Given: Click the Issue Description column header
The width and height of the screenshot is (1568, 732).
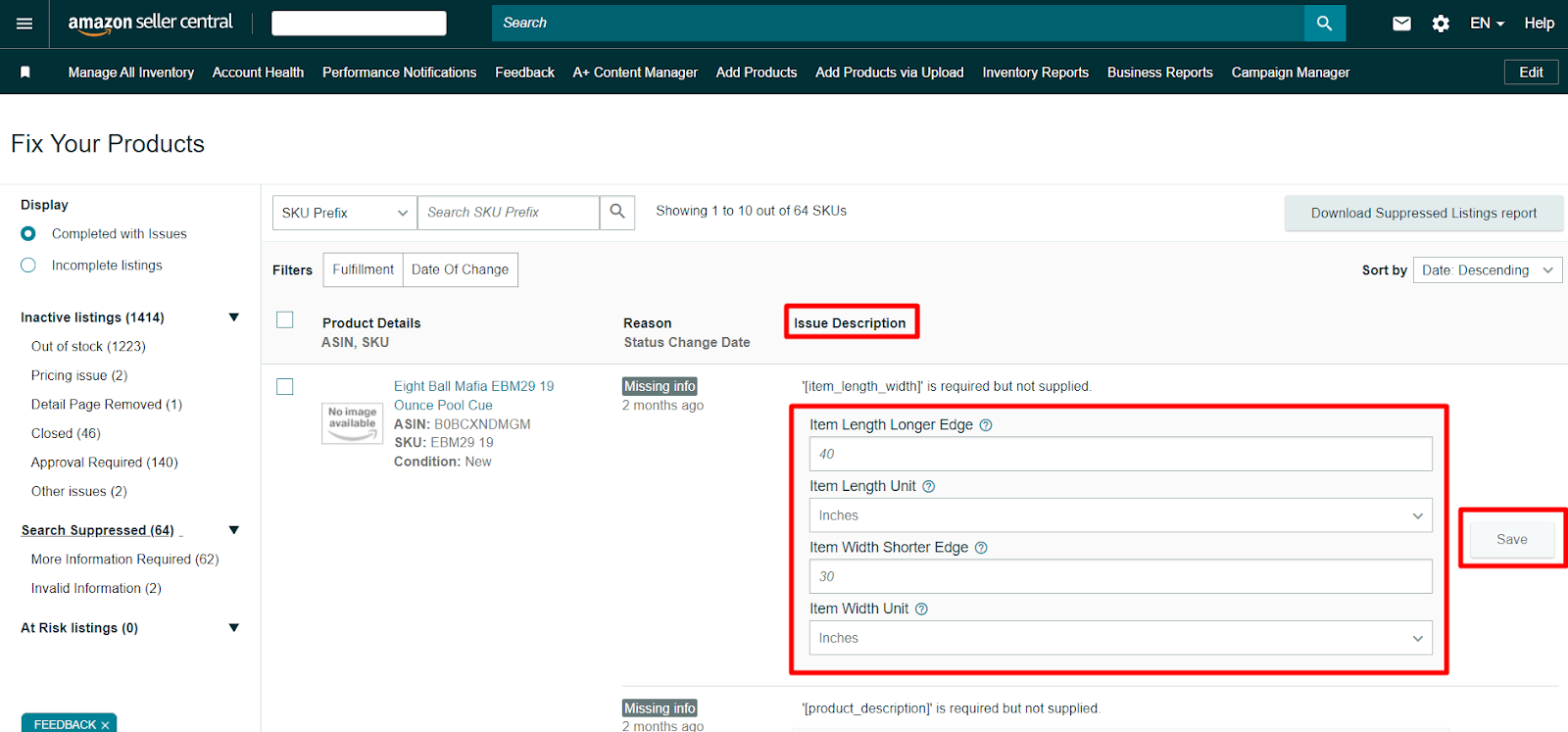Looking at the screenshot, I should tap(850, 323).
